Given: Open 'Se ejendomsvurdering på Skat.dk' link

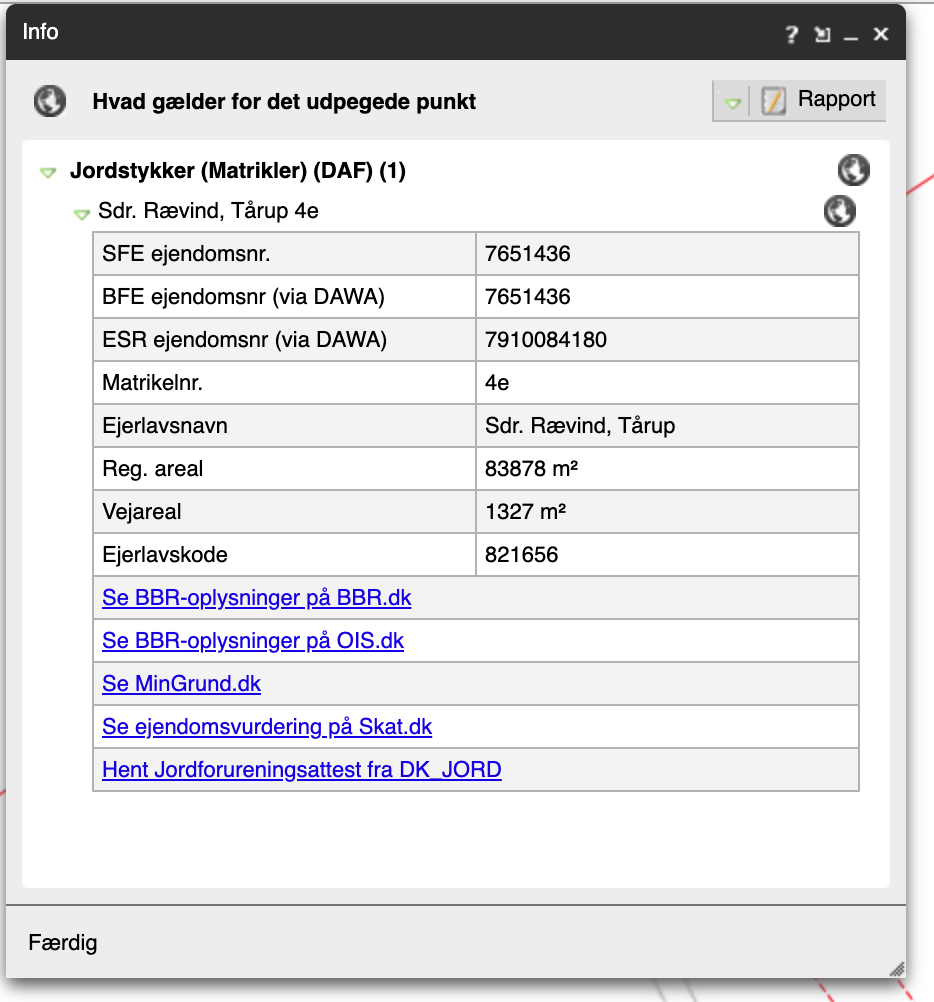Looking at the screenshot, I should coord(267,727).
